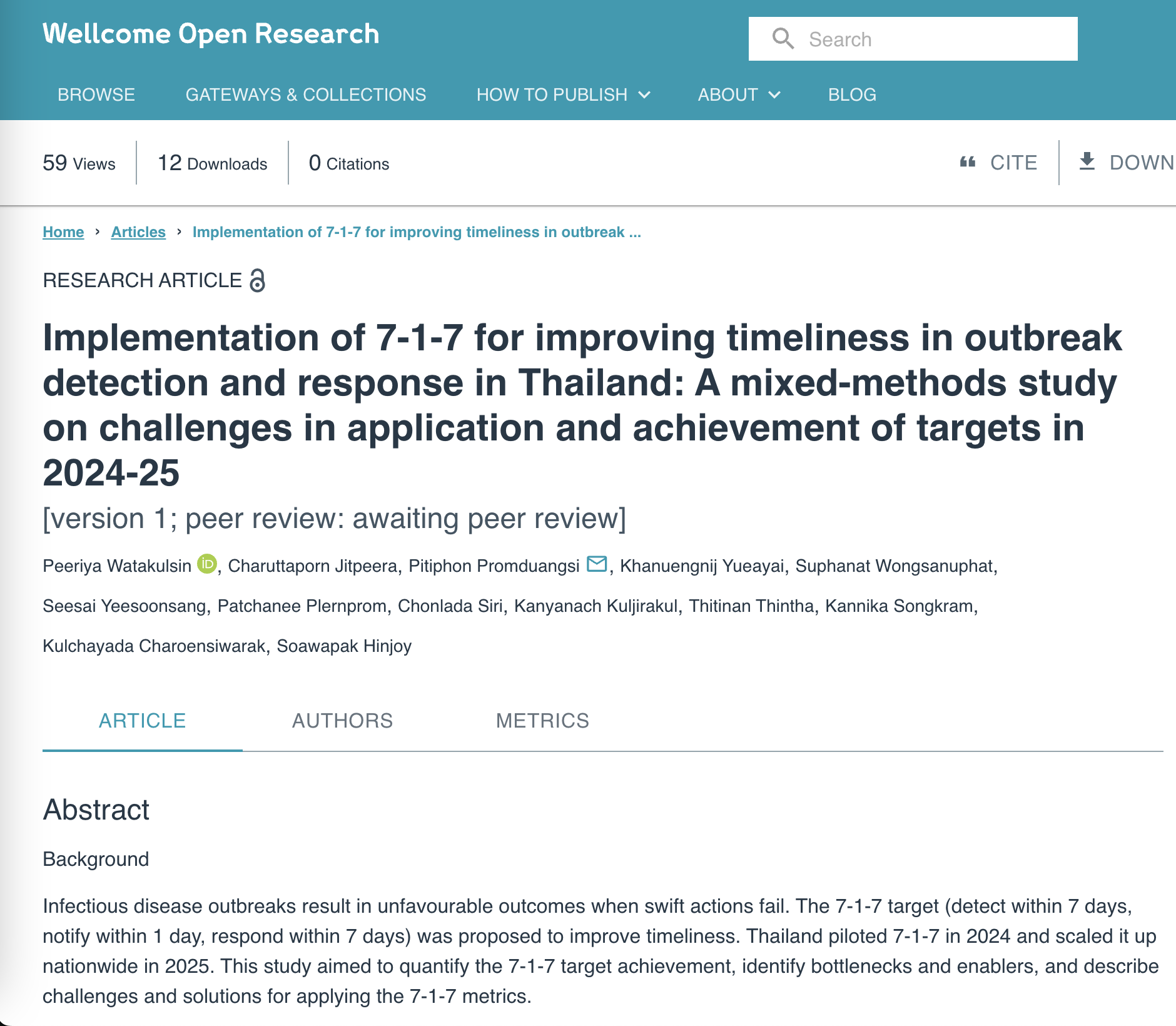Open the Browse menu item

(96, 94)
